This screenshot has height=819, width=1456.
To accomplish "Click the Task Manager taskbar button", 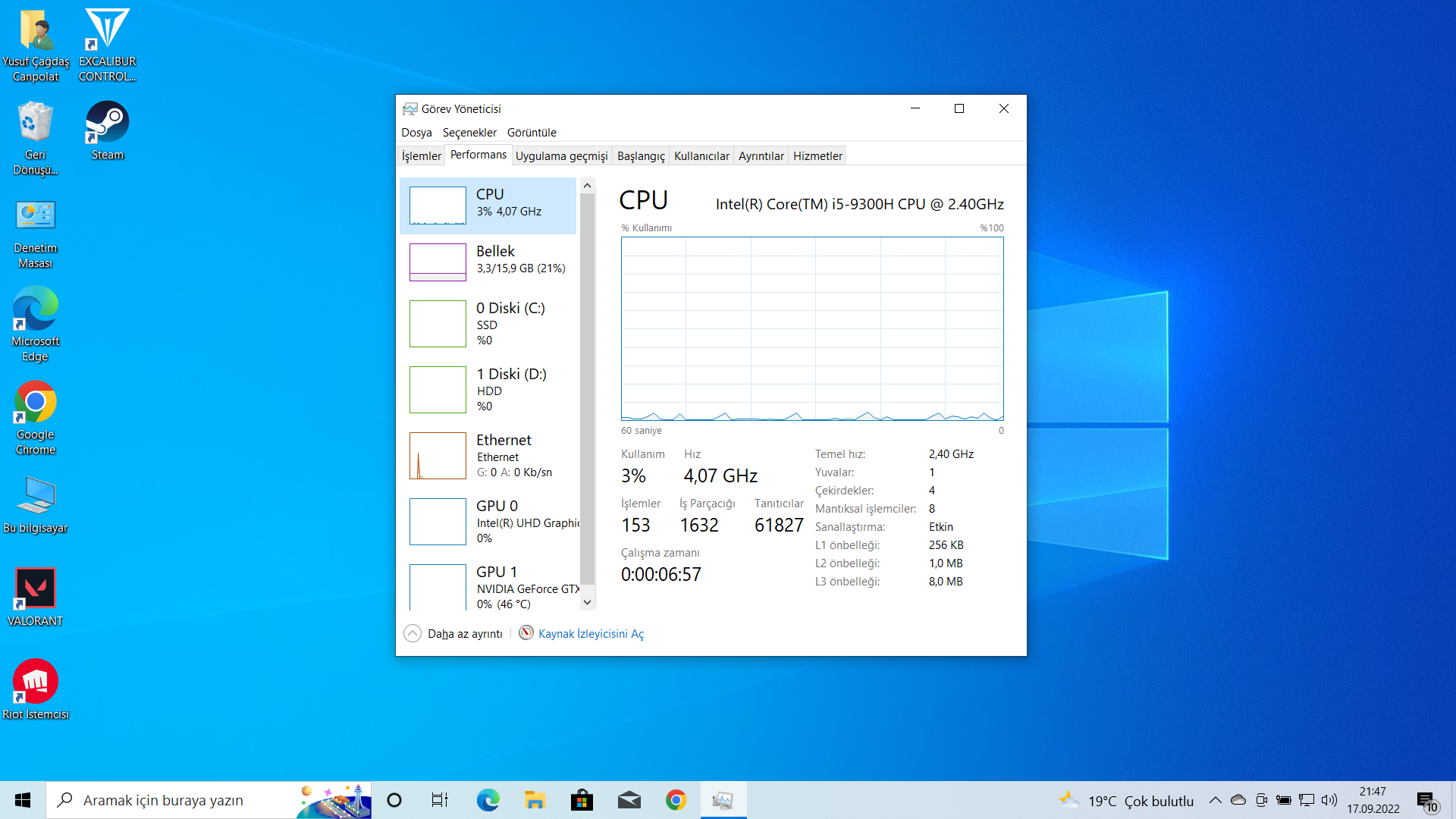I will point(723,800).
